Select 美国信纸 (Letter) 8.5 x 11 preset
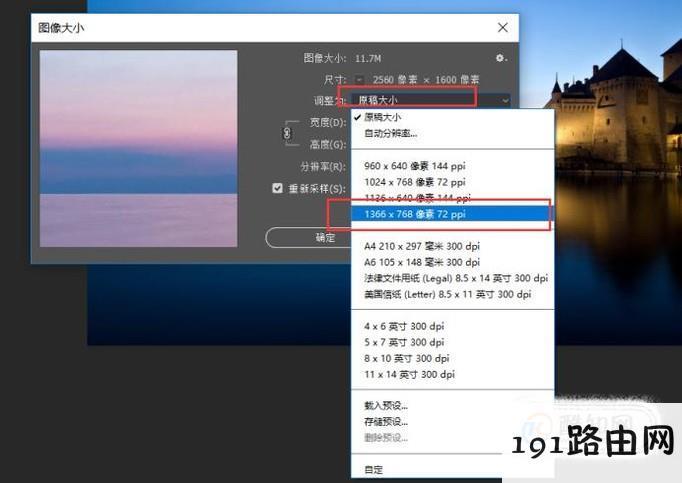 pyautogui.click(x=452, y=295)
